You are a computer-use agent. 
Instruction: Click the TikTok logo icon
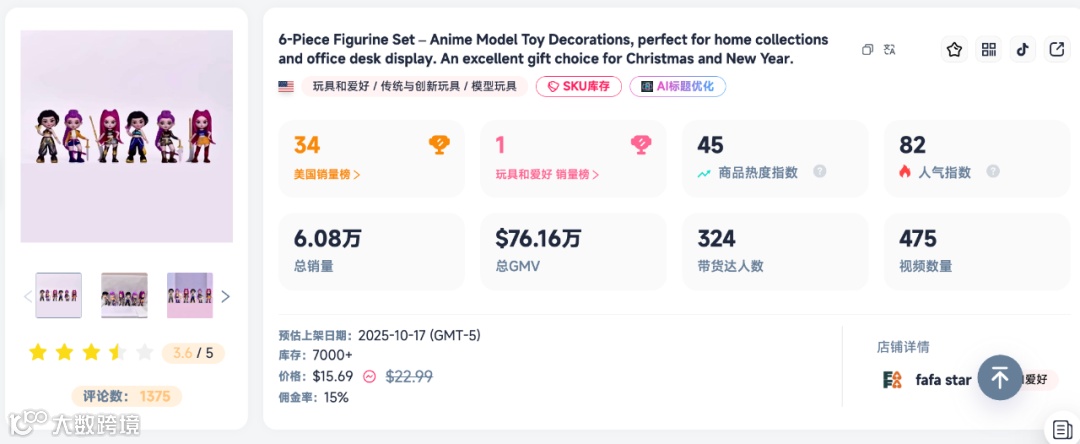pyautogui.click(x=1022, y=49)
